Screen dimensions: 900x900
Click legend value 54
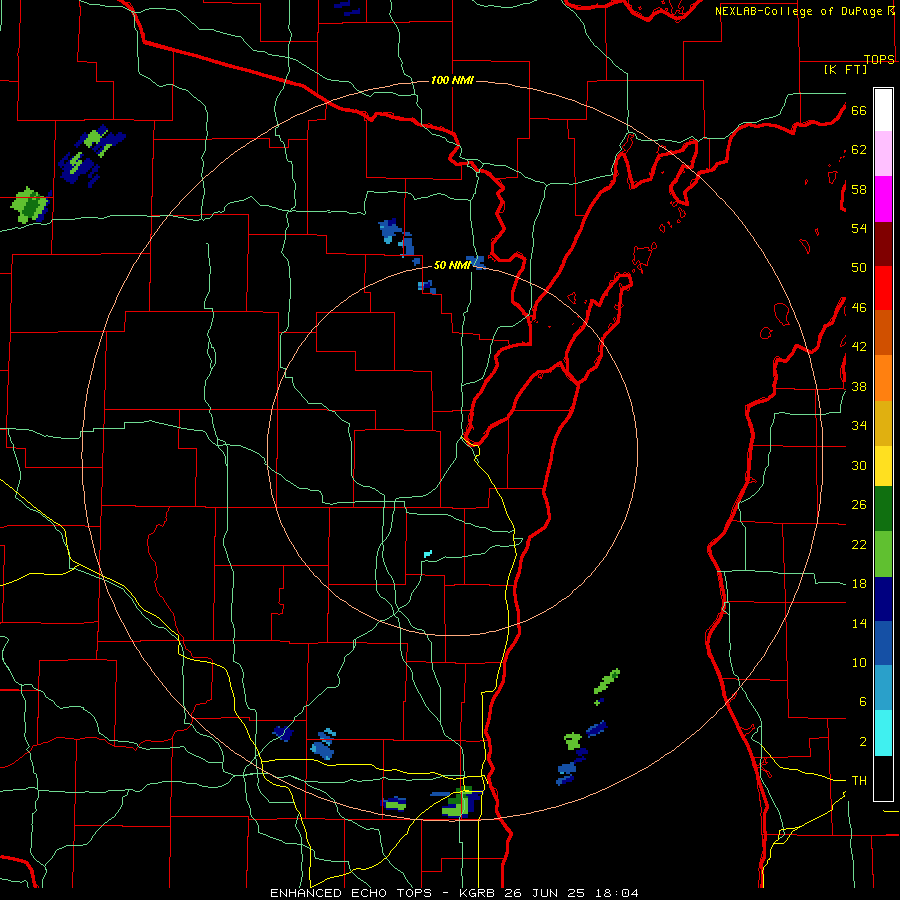[x=859, y=228]
